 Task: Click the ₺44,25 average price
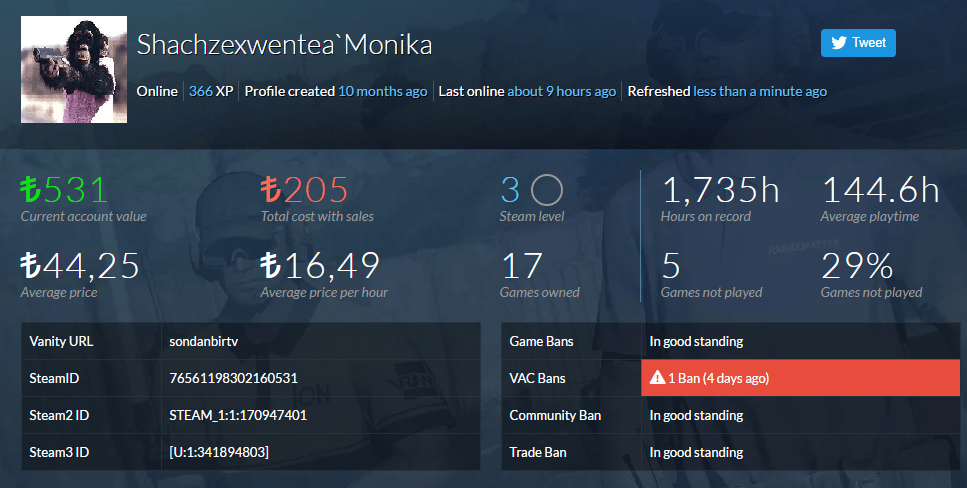[80, 266]
